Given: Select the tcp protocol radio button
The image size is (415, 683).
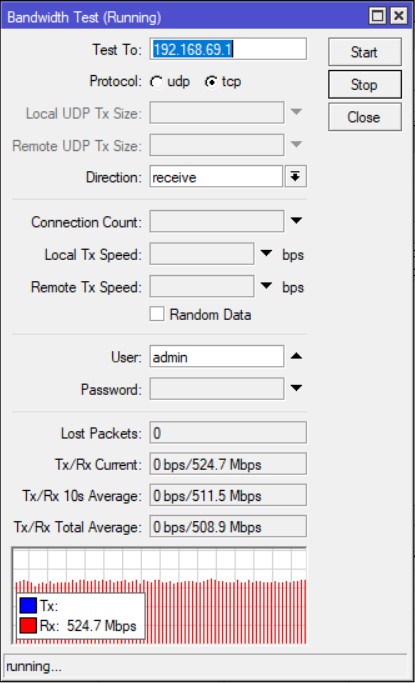Looking at the screenshot, I should point(211,82).
